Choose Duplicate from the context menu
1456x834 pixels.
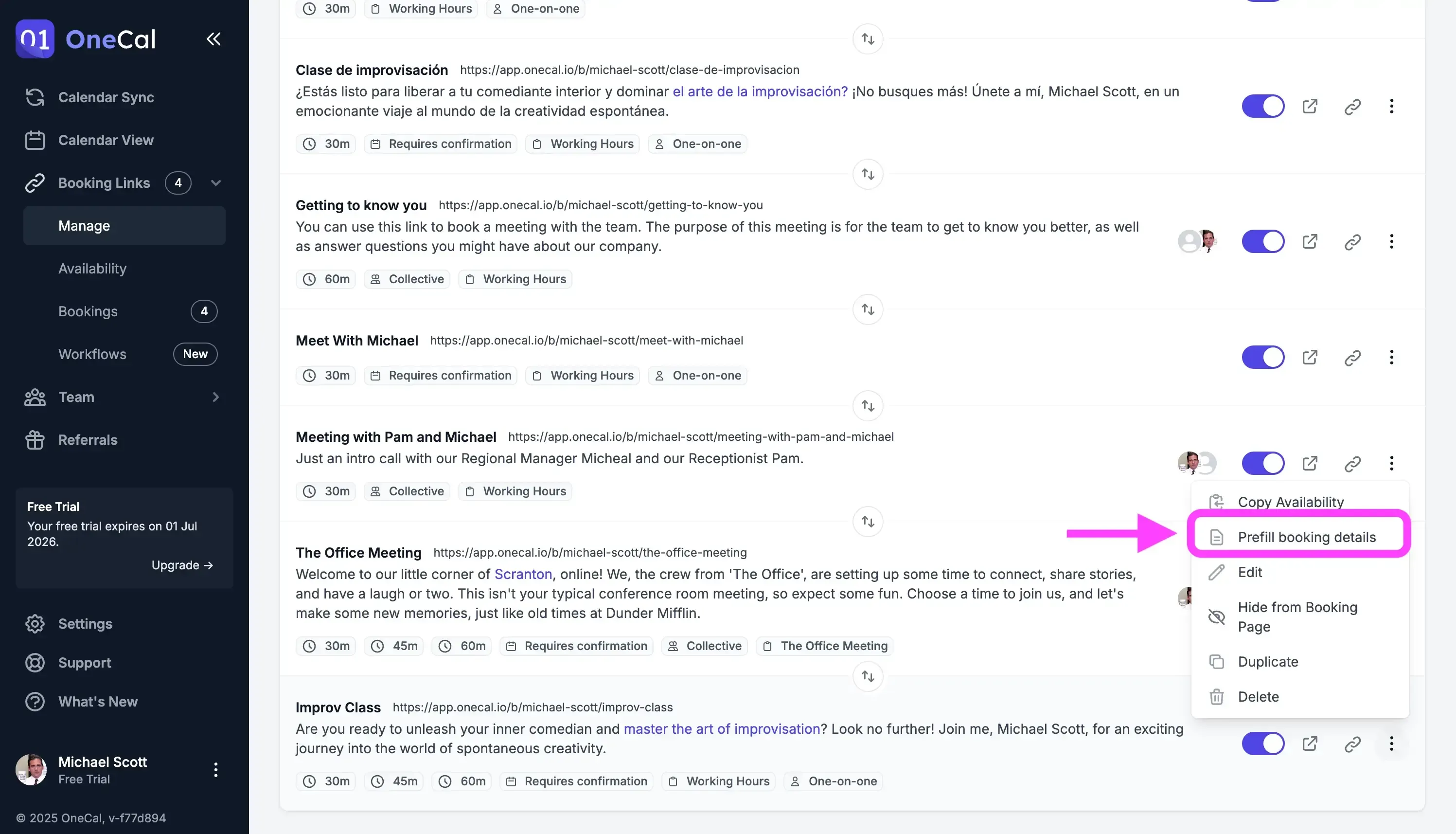[1268, 662]
